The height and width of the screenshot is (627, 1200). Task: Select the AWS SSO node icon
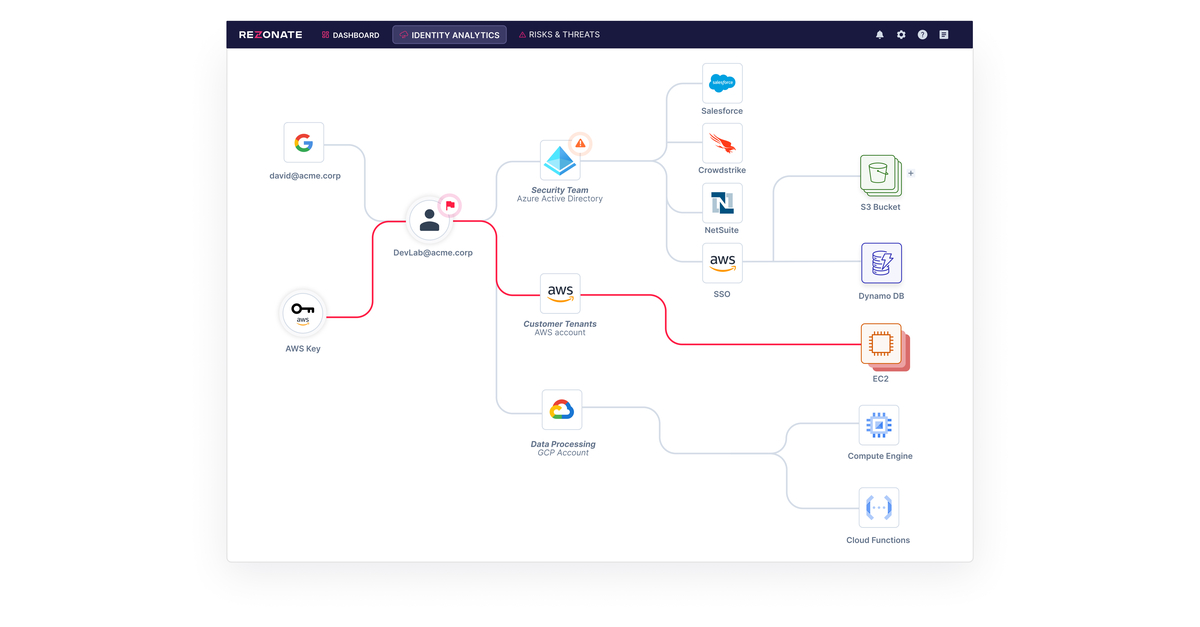(x=722, y=262)
